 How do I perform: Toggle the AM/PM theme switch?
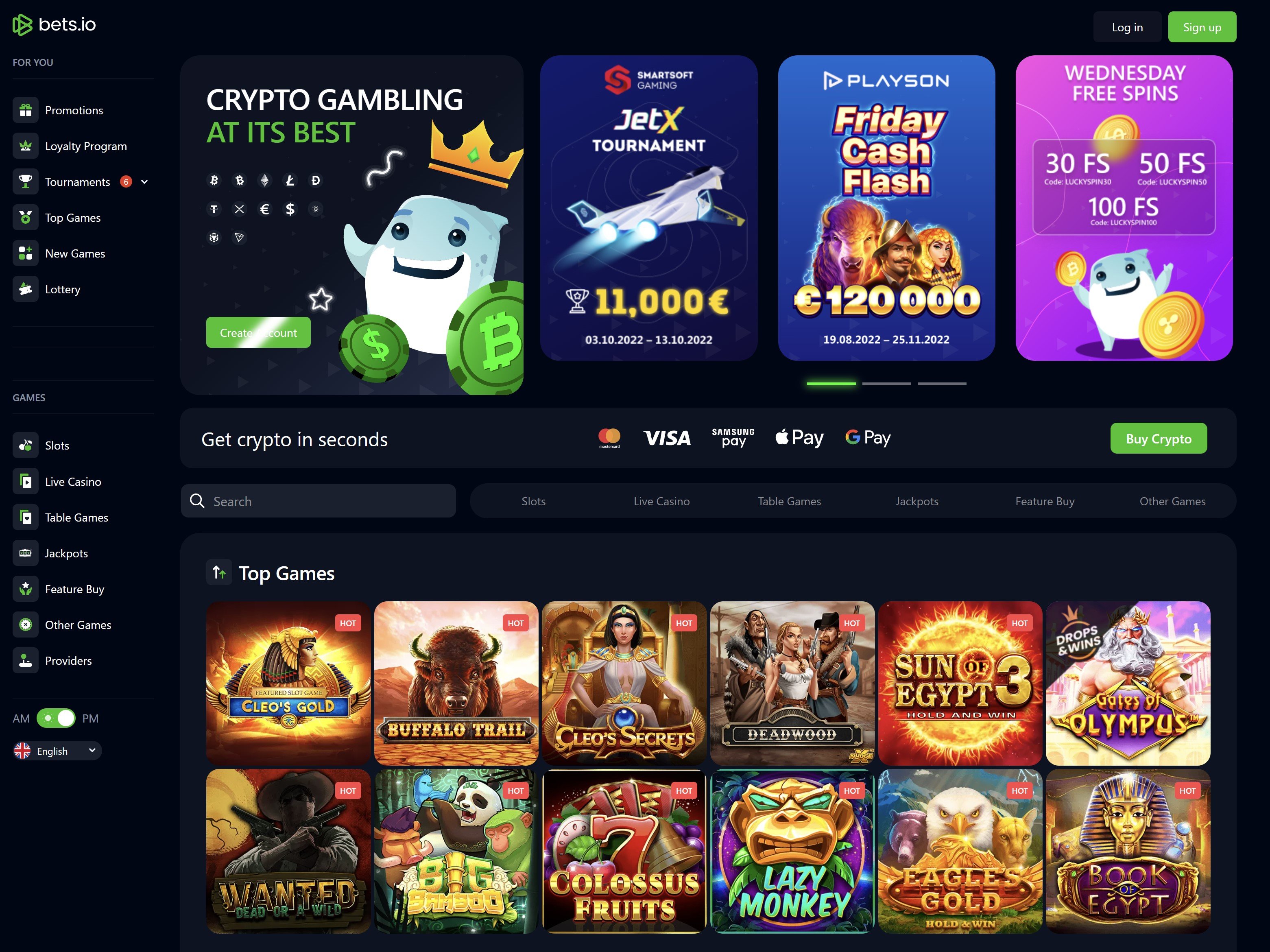(x=56, y=718)
